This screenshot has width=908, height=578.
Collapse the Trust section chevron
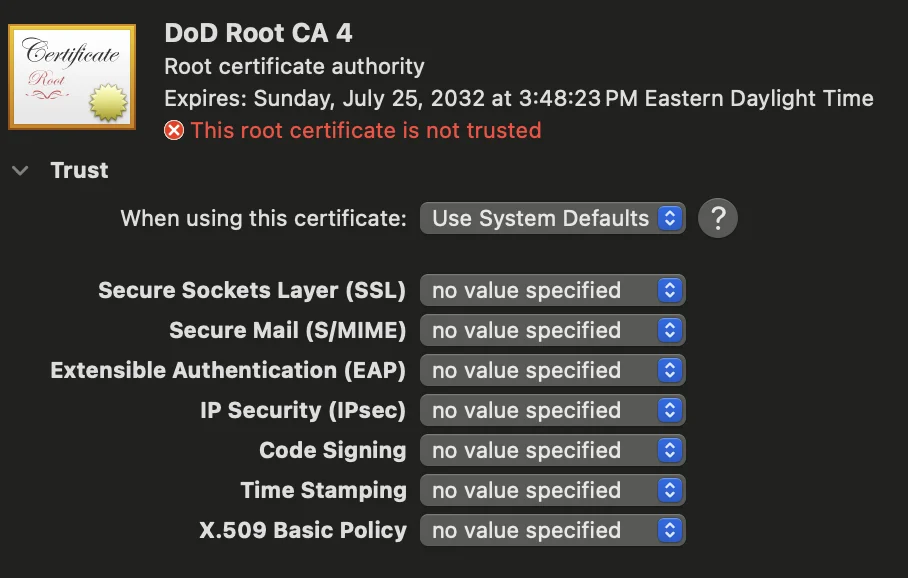(20, 170)
